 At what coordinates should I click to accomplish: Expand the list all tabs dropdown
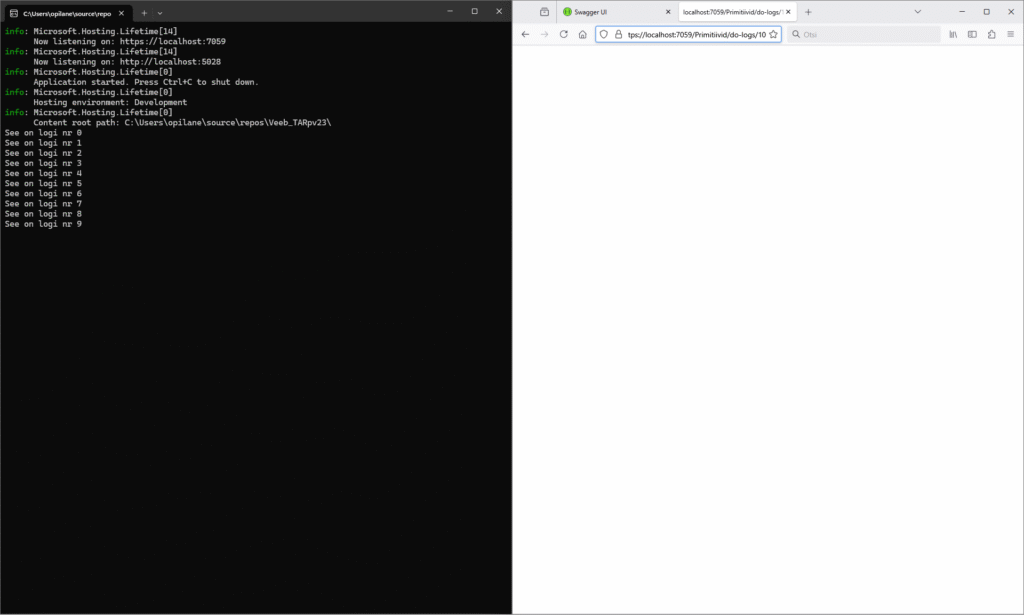tap(918, 11)
